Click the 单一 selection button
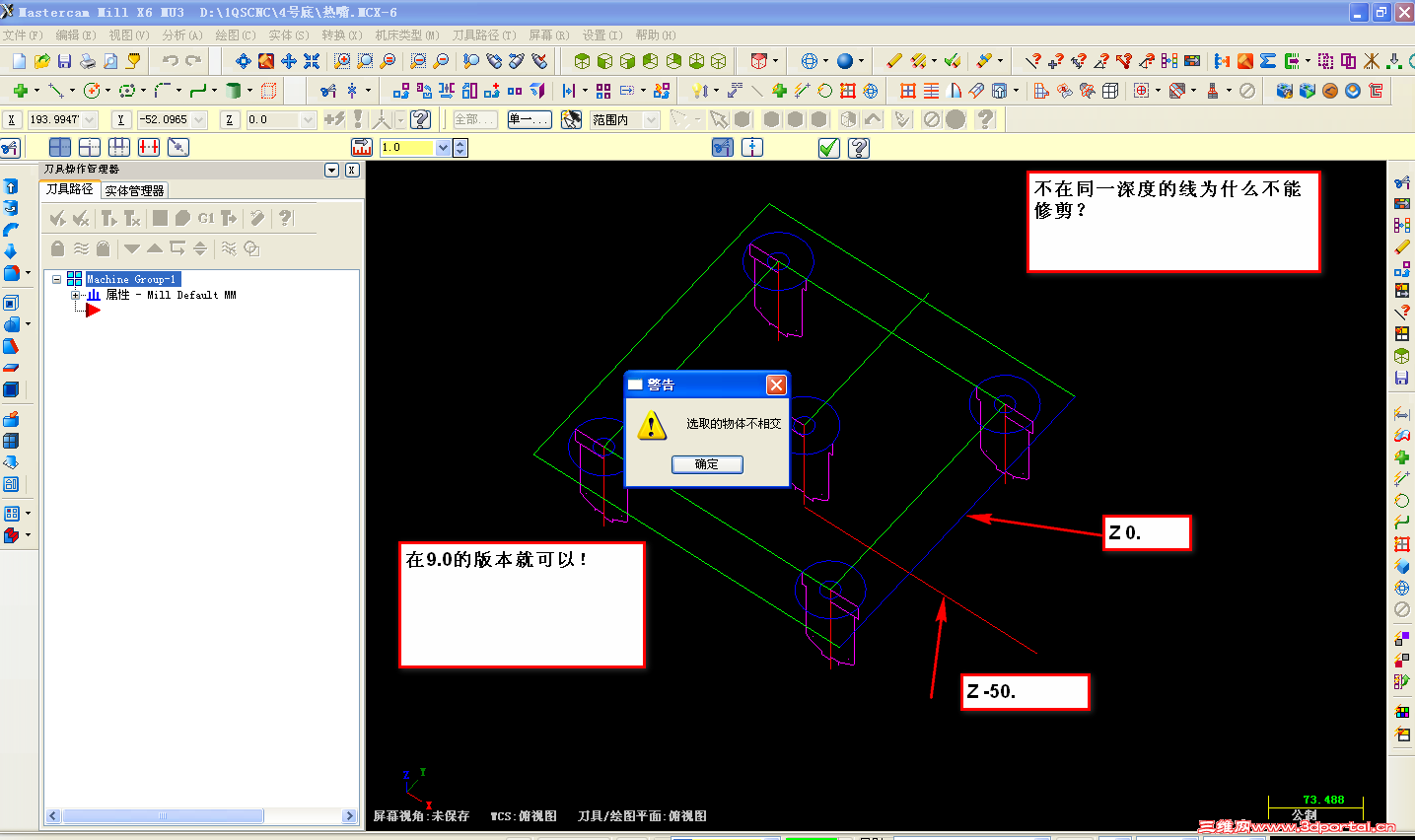 (x=530, y=119)
